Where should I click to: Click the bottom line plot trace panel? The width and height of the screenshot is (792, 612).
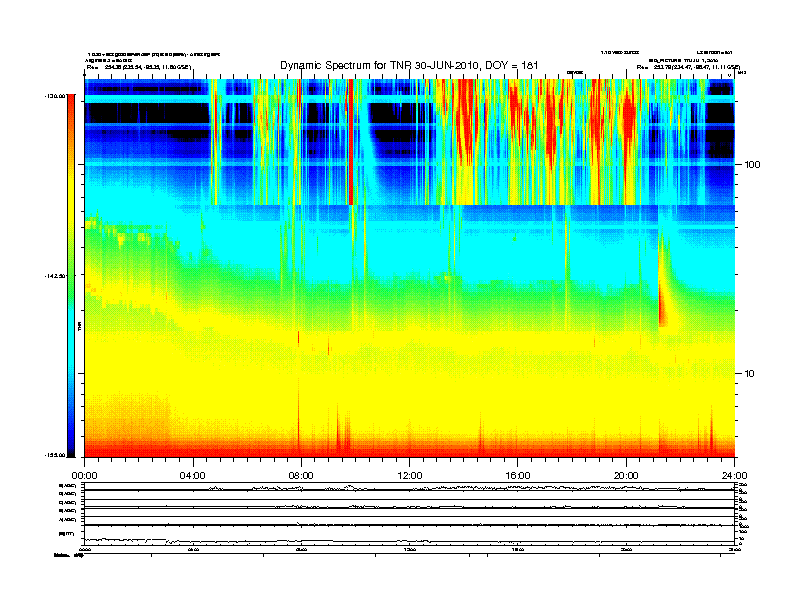pyautogui.click(x=409, y=534)
